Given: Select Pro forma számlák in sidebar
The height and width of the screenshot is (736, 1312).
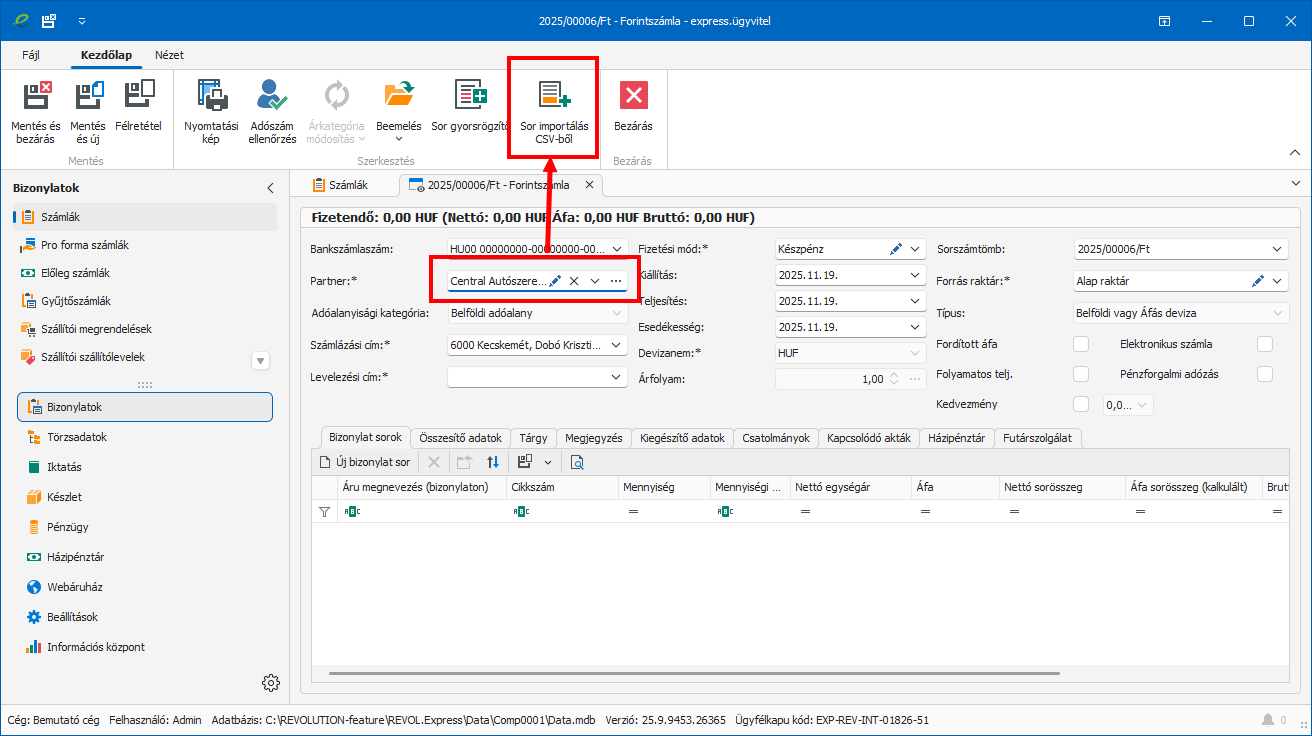Looking at the screenshot, I should (x=84, y=245).
